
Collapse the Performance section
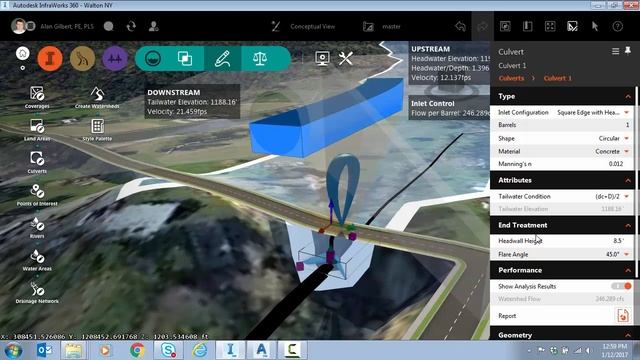628,270
